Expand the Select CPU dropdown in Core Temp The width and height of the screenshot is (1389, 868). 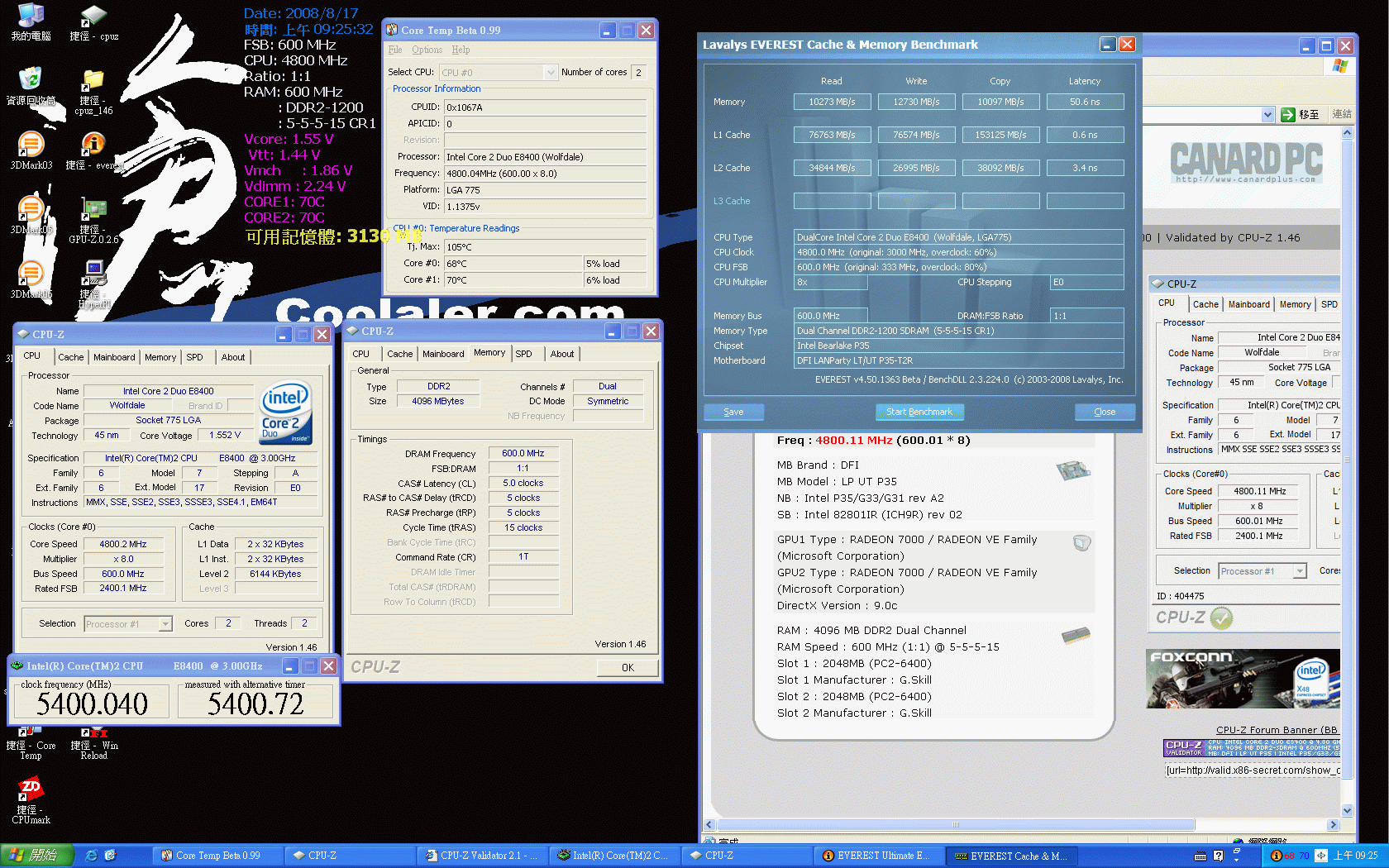tap(551, 73)
